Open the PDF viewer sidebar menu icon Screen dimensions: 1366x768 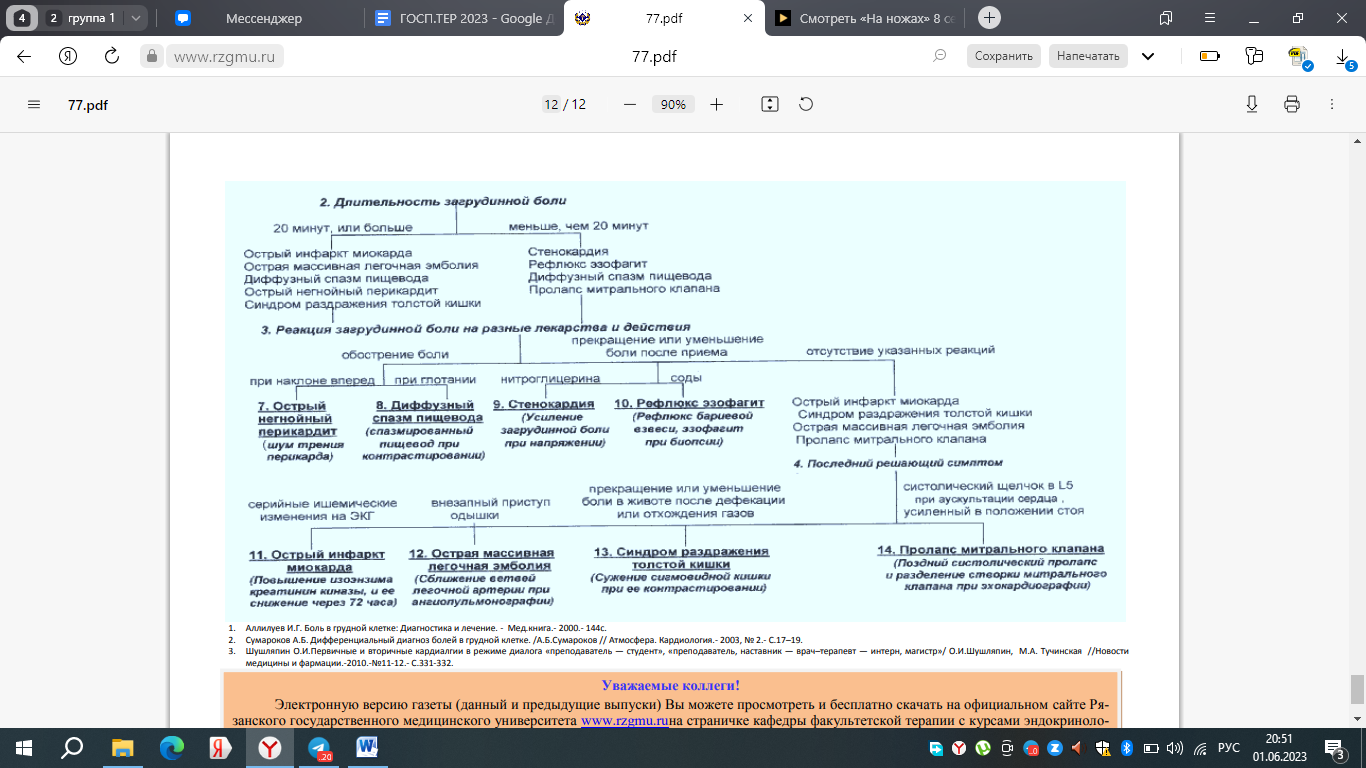pyautogui.click(x=34, y=104)
